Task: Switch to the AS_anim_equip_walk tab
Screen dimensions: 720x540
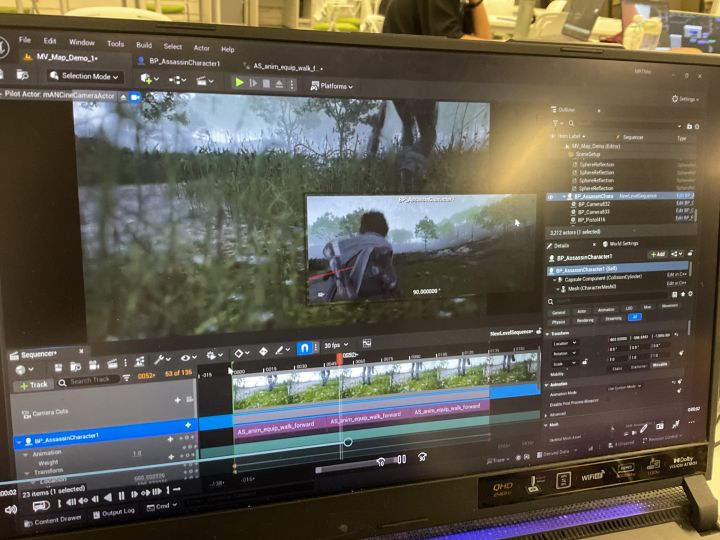Action: [283, 67]
